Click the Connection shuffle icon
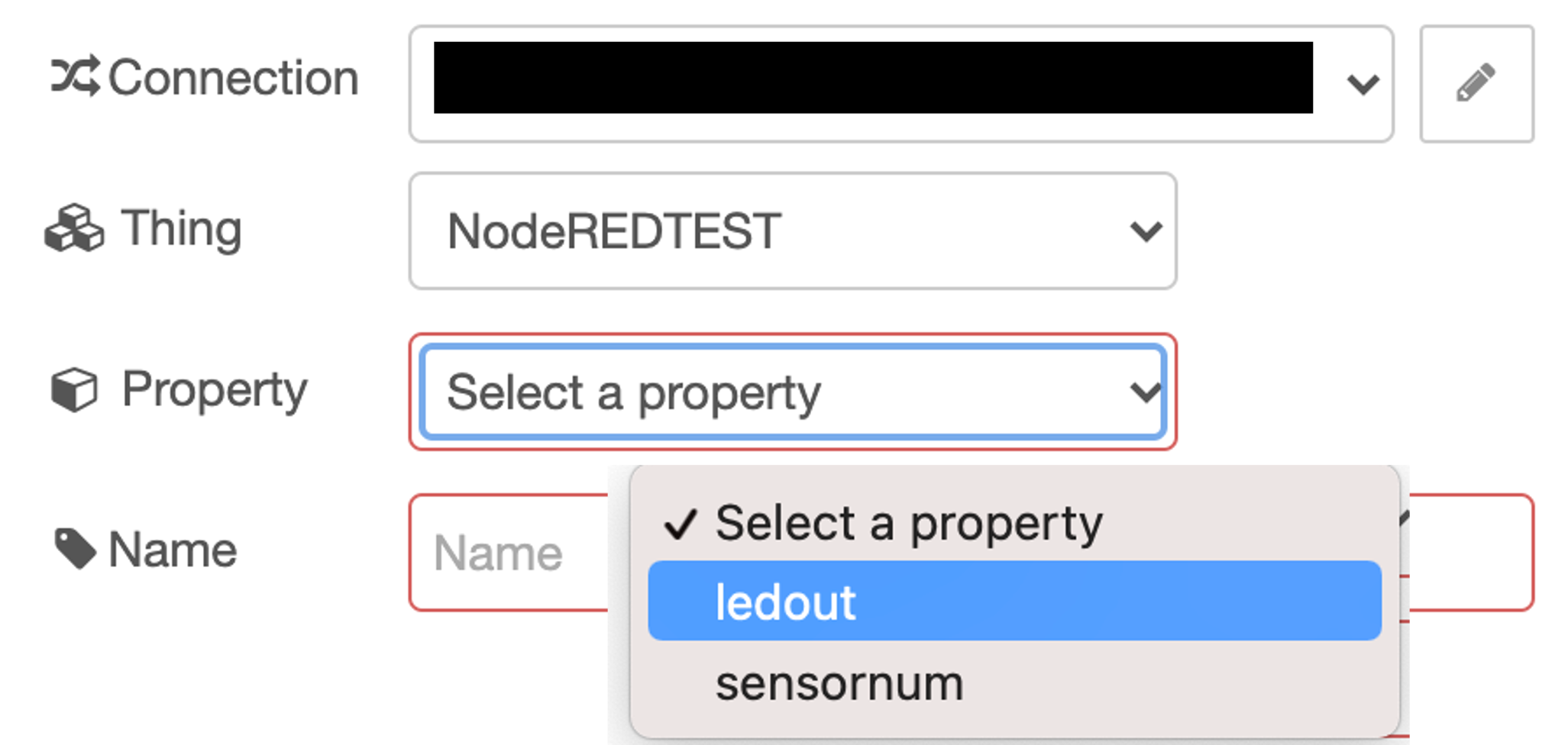Screen dimensions: 1568x745 click(75, 76)
